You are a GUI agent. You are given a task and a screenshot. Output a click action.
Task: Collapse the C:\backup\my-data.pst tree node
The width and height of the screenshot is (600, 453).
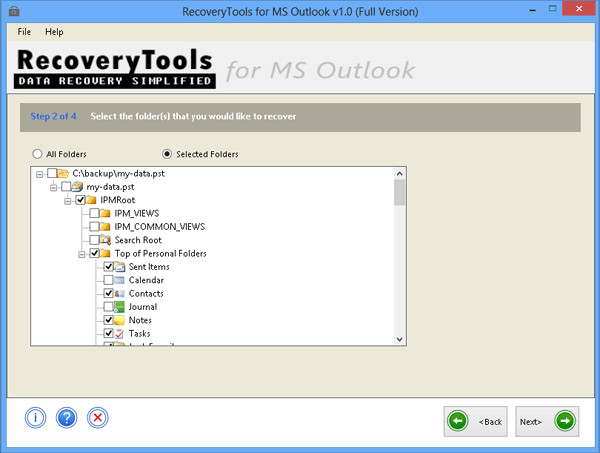pyautogui.click(x=39, y=174)
